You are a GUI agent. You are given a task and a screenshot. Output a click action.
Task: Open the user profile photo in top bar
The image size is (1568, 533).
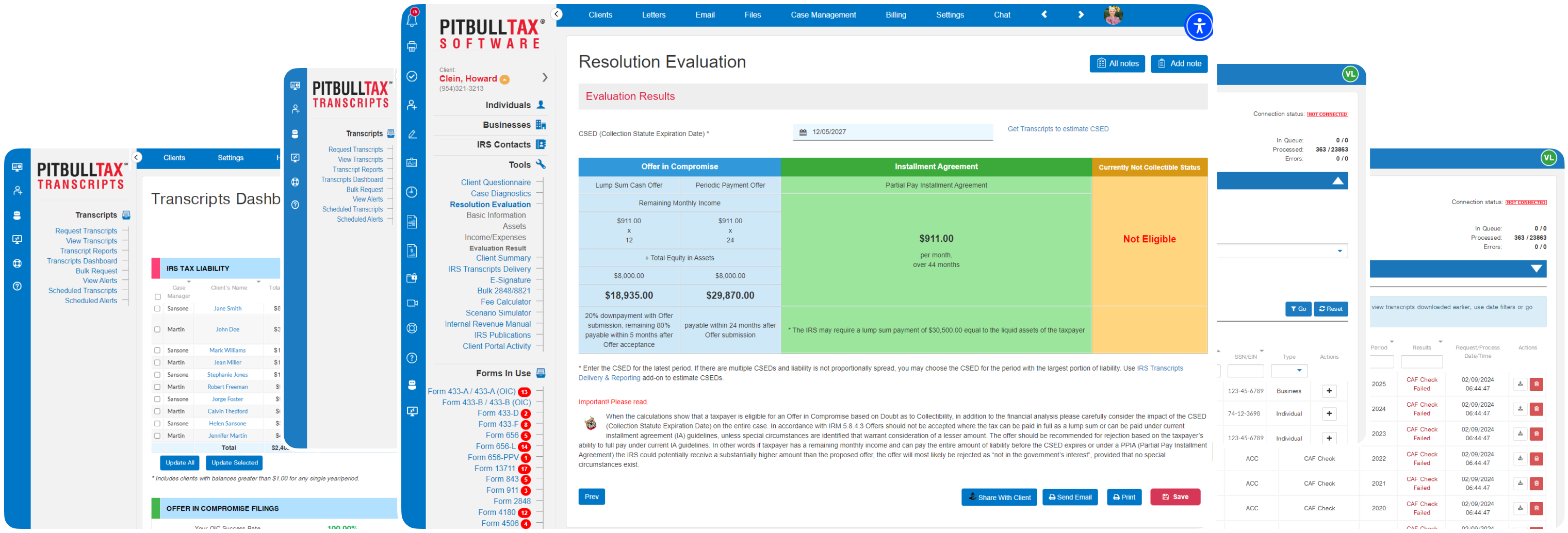(1113, 14)
